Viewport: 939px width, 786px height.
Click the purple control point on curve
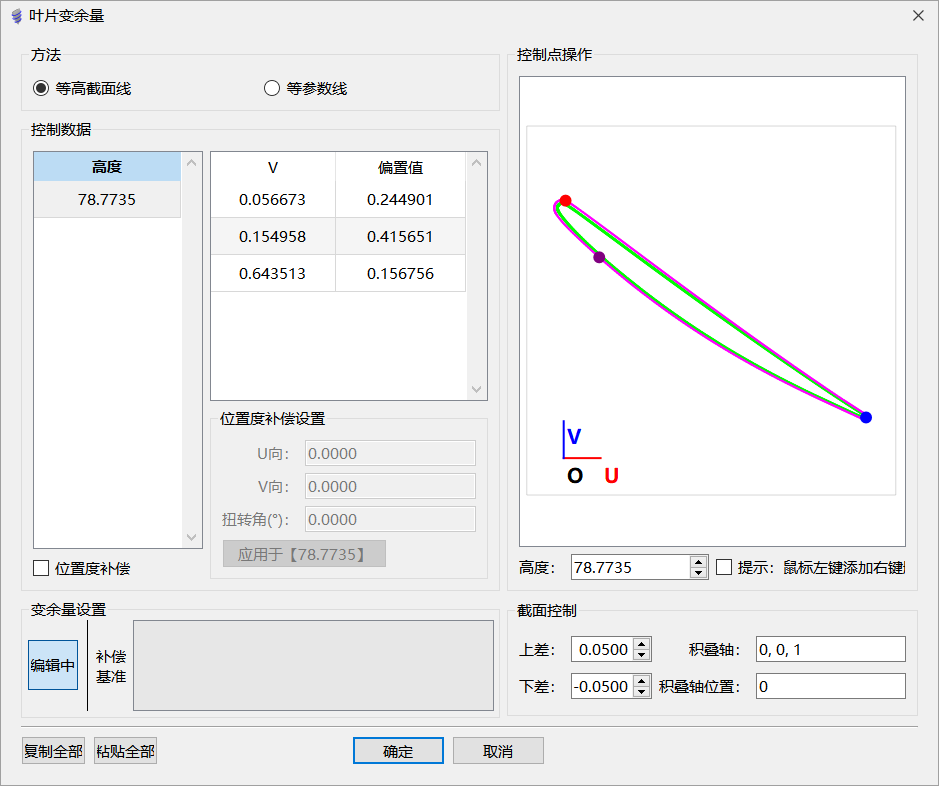599,257
